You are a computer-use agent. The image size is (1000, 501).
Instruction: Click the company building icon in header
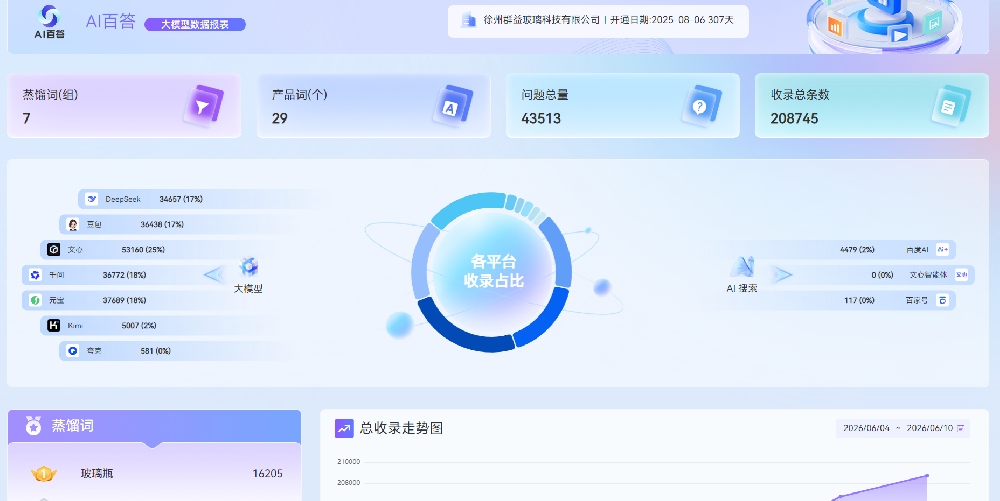point(469,20)
